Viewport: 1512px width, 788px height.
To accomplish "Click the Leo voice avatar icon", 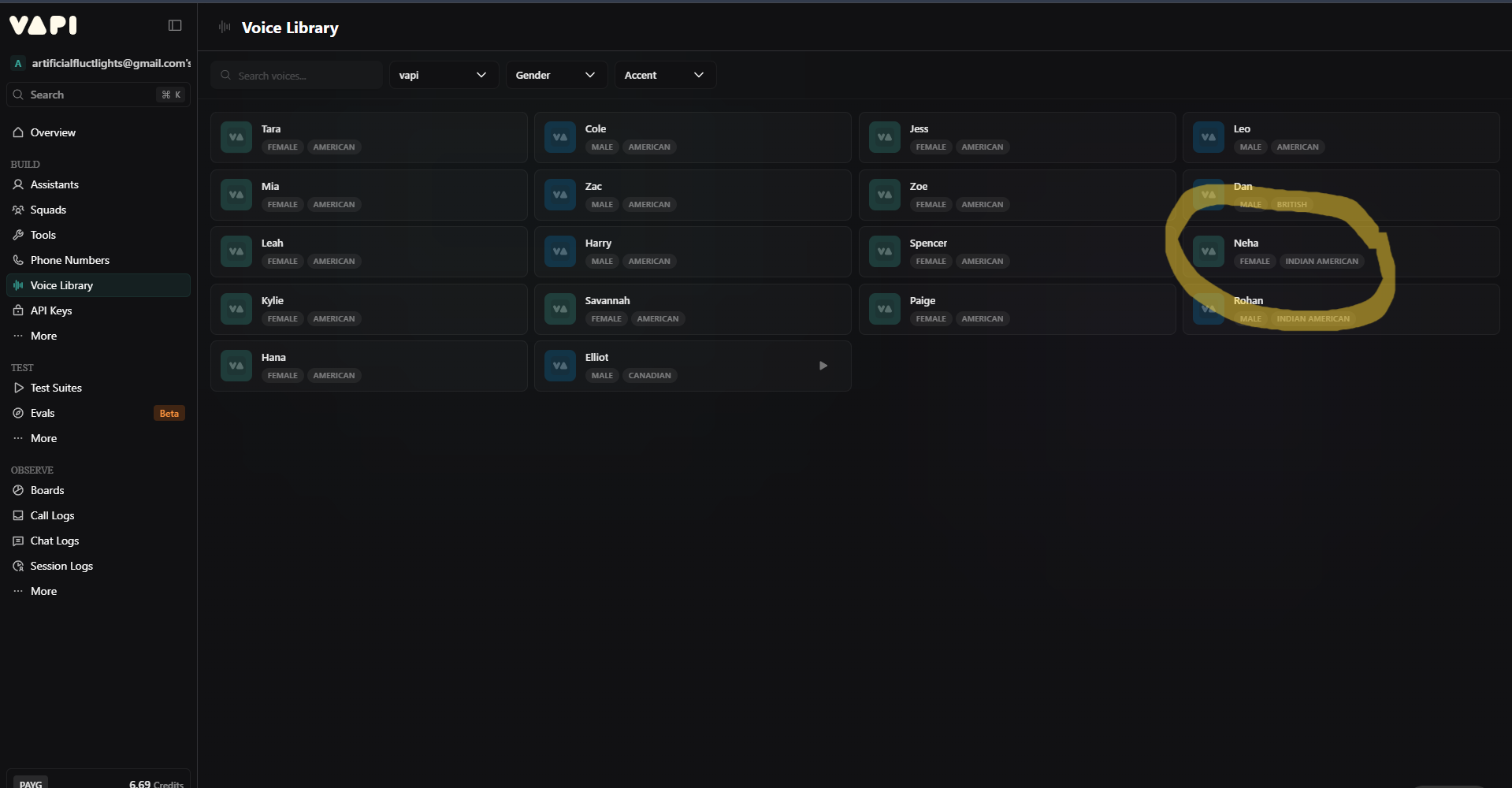I will (1209, 137).
